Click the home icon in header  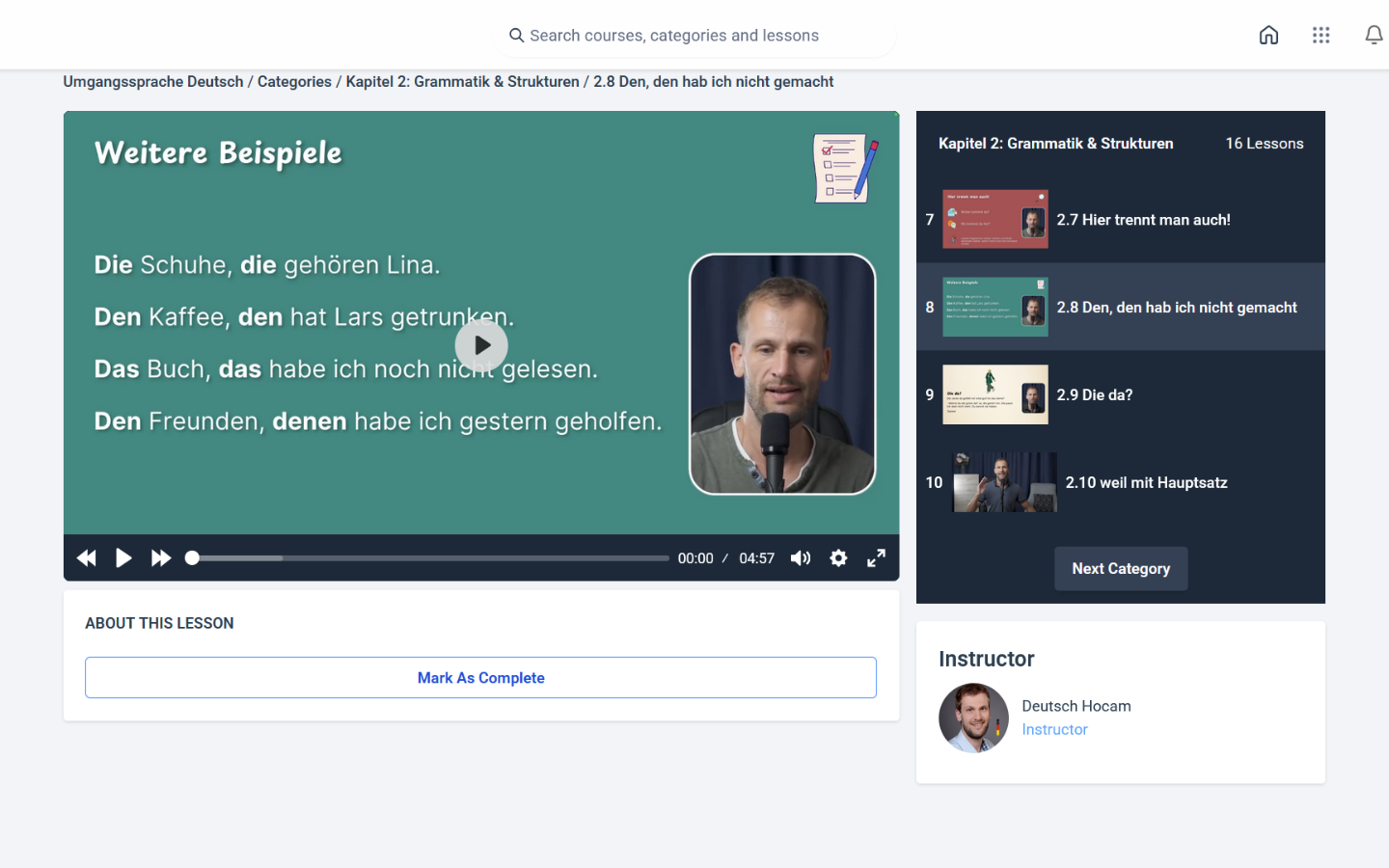click(x=1268, y=36)
